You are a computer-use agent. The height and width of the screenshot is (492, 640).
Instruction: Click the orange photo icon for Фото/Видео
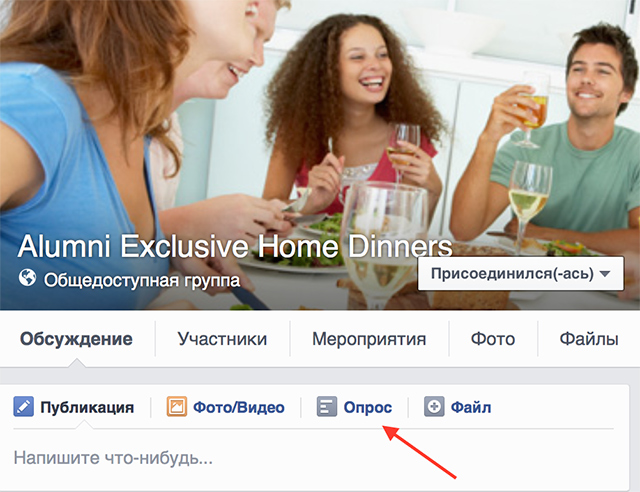[x=176, y=407]
